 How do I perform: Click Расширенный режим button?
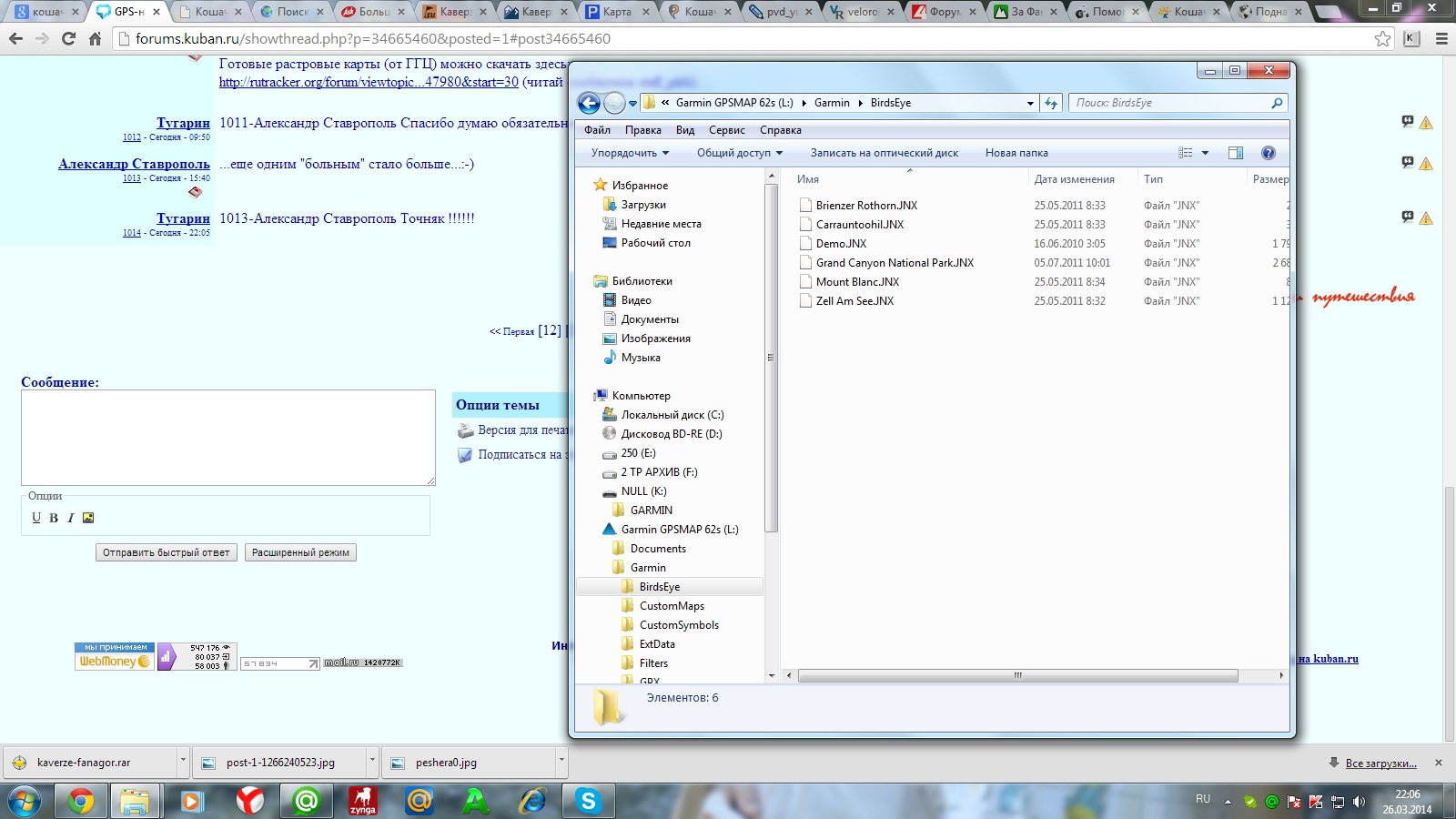coord(300,552)
